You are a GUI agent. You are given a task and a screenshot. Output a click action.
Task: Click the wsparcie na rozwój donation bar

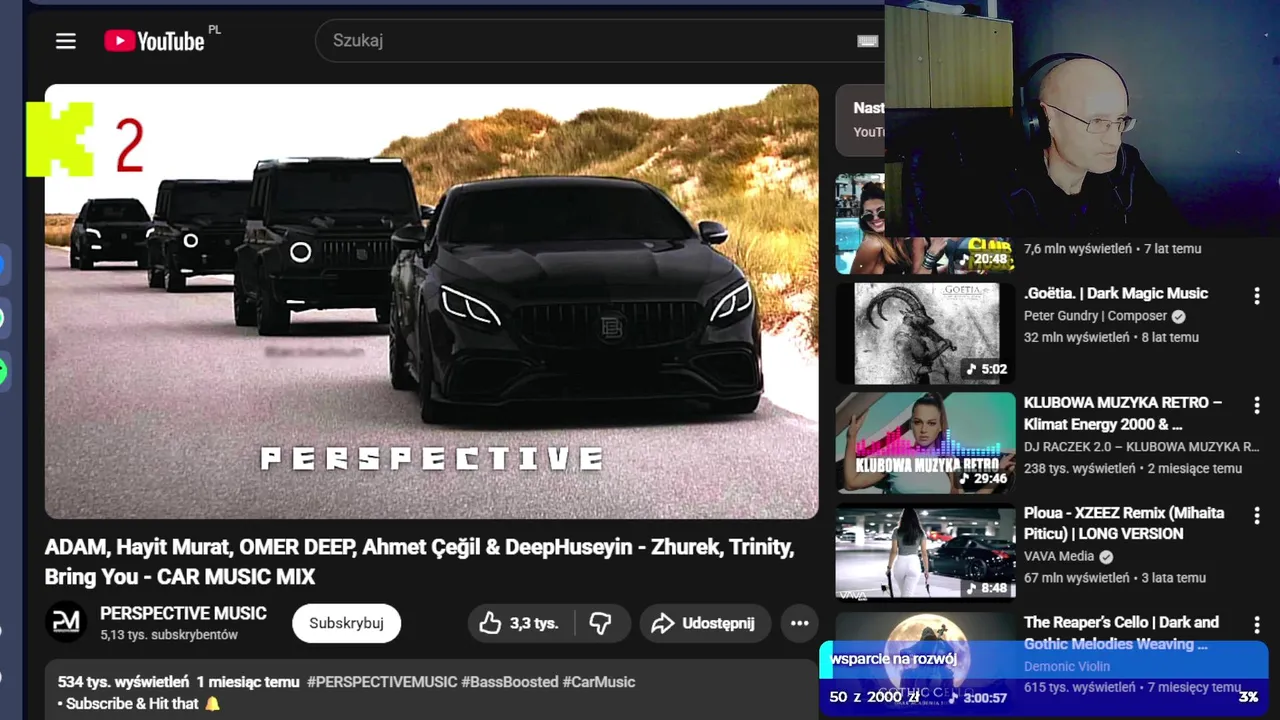coord(1043,678)
